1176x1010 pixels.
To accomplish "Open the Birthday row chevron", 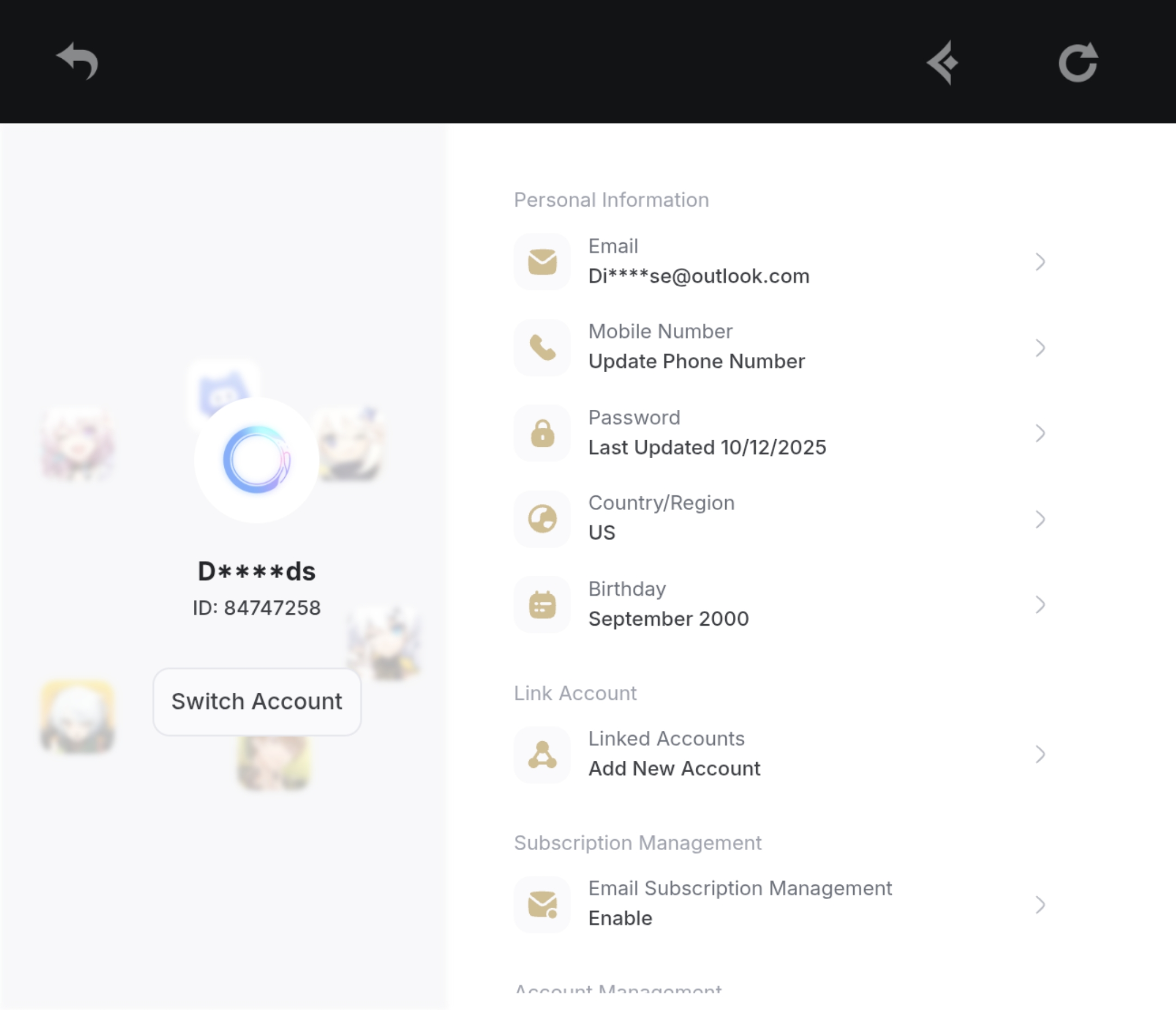I will coord(1040,605).
